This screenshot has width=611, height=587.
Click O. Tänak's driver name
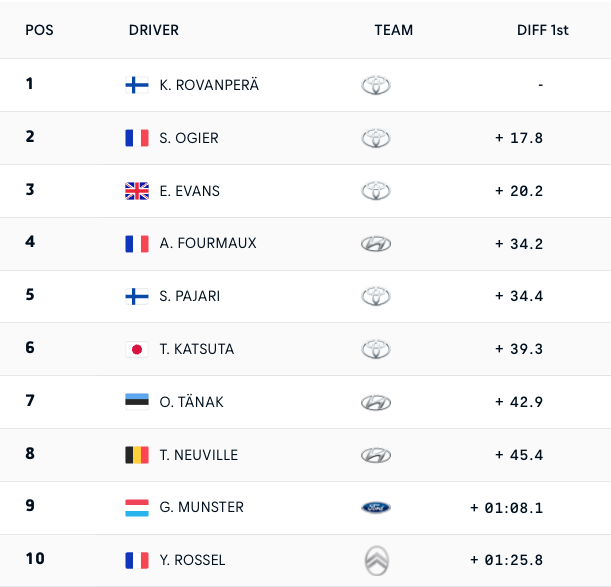pyautogui.click(x=191, y=402)
